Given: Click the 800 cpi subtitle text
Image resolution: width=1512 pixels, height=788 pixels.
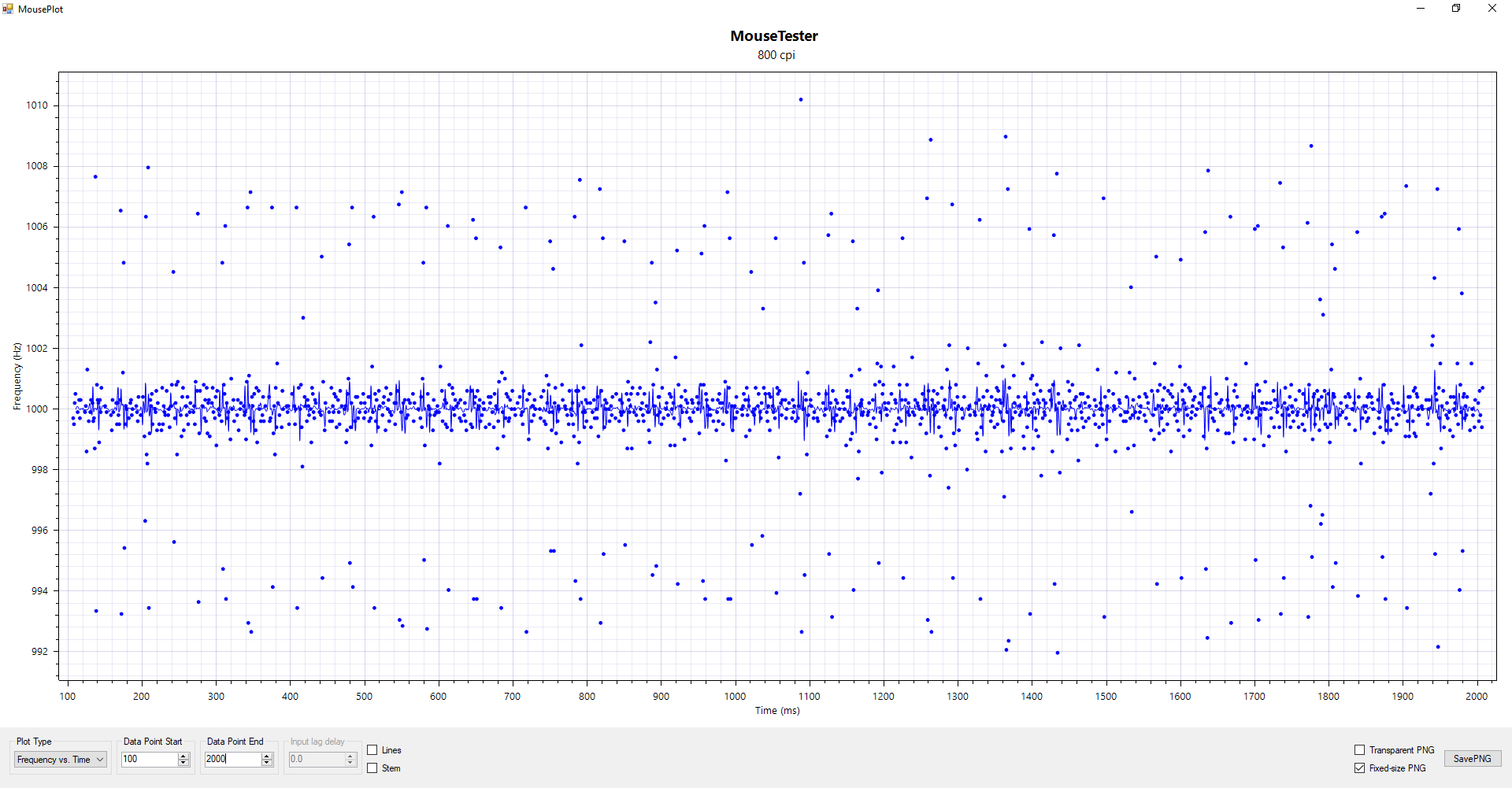Looking at the screenshot, I should [x=776, y=55].
